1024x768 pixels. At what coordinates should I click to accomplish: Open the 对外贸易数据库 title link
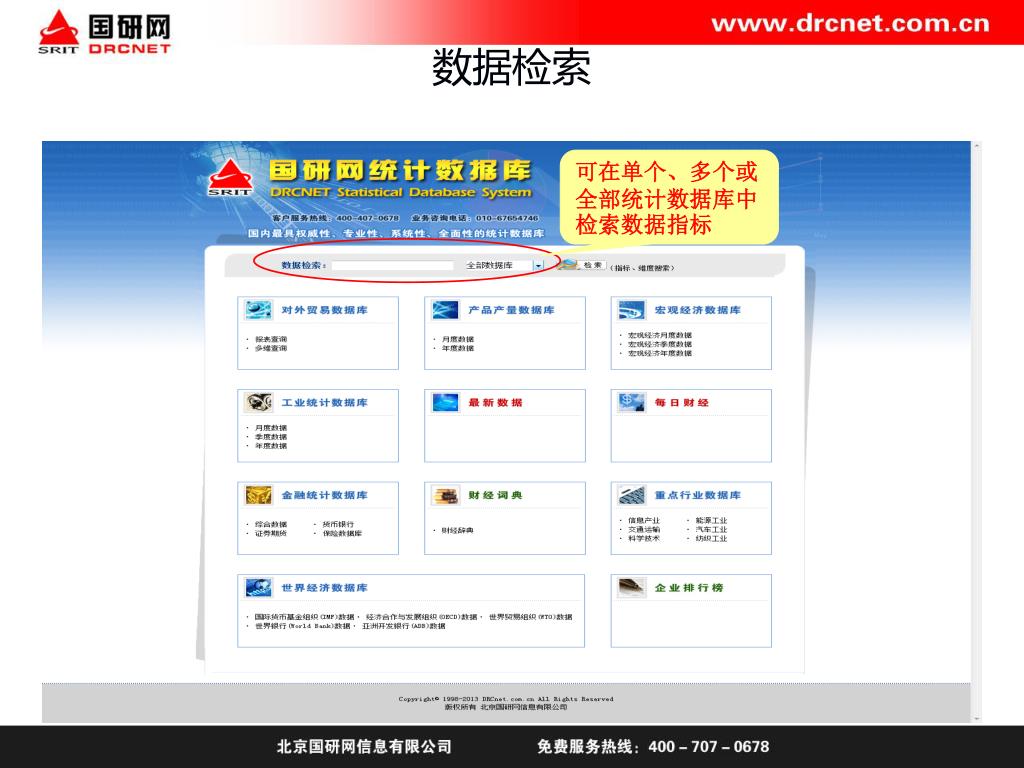(x=325, y=310)
